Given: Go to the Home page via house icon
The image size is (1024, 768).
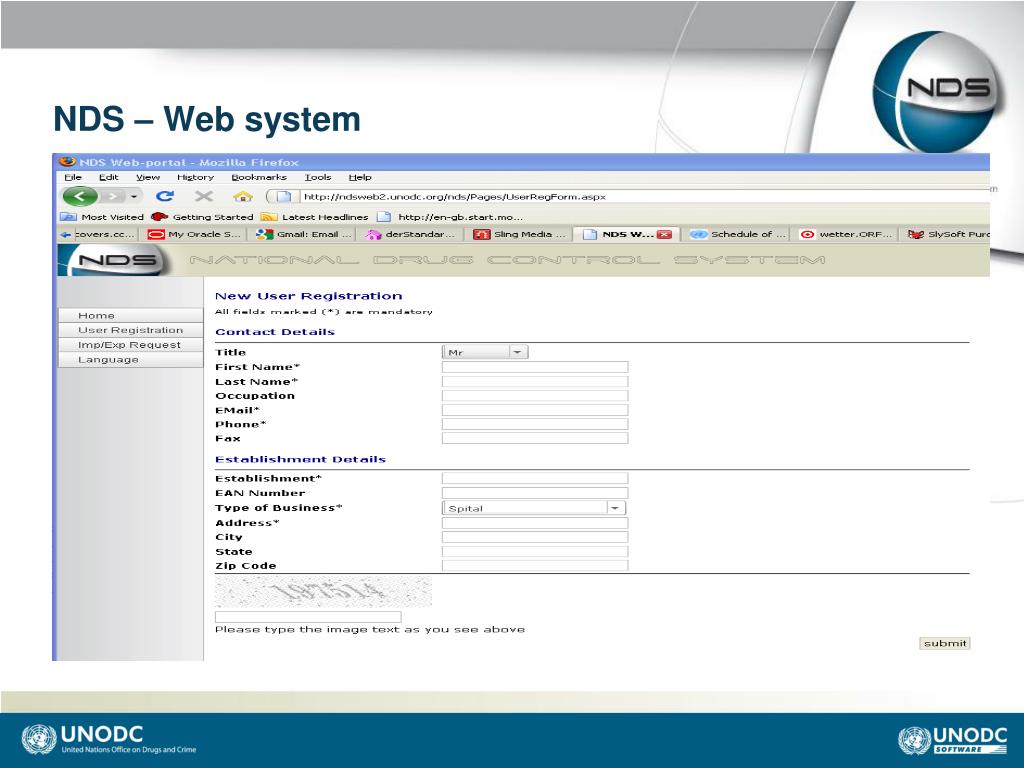Looking at the screenshot, I should pyautogui.click(x=242, y=196).
